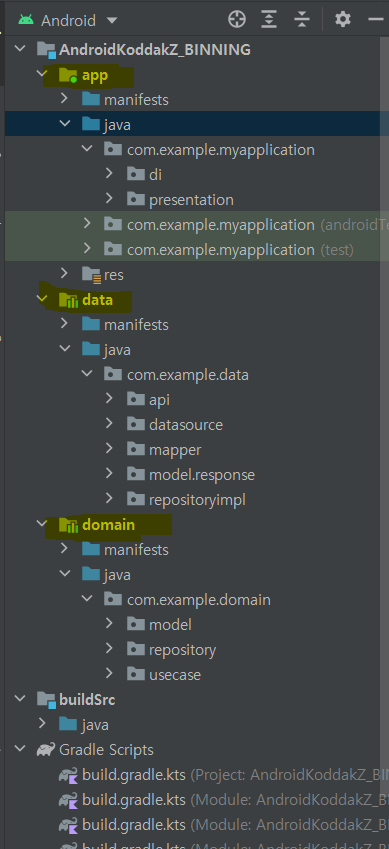Collapse the Gradle Scripts node
The image size is (389, 849).
(x=20, y=749)
